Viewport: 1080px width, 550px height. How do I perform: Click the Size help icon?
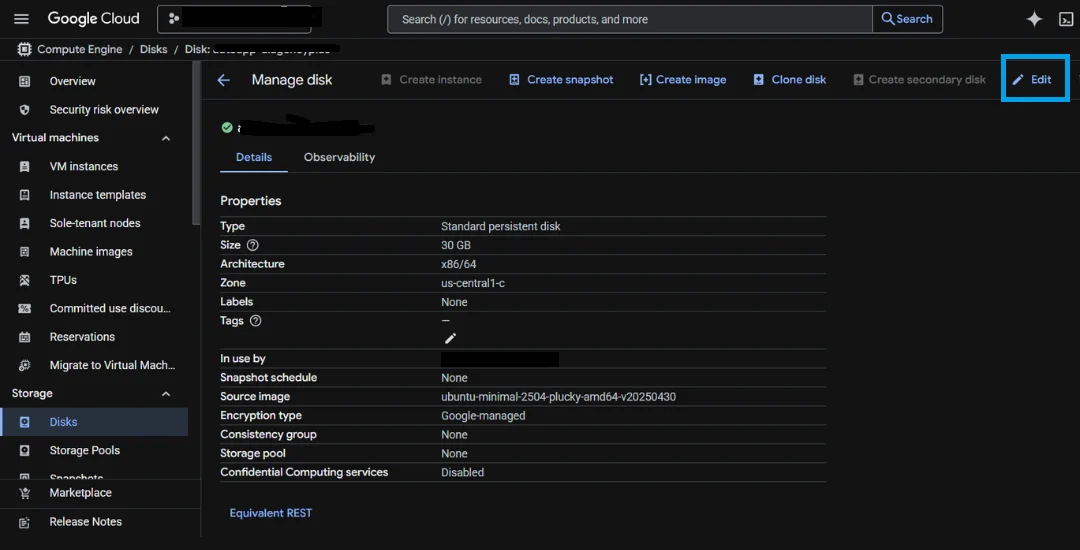pos(252,245)
